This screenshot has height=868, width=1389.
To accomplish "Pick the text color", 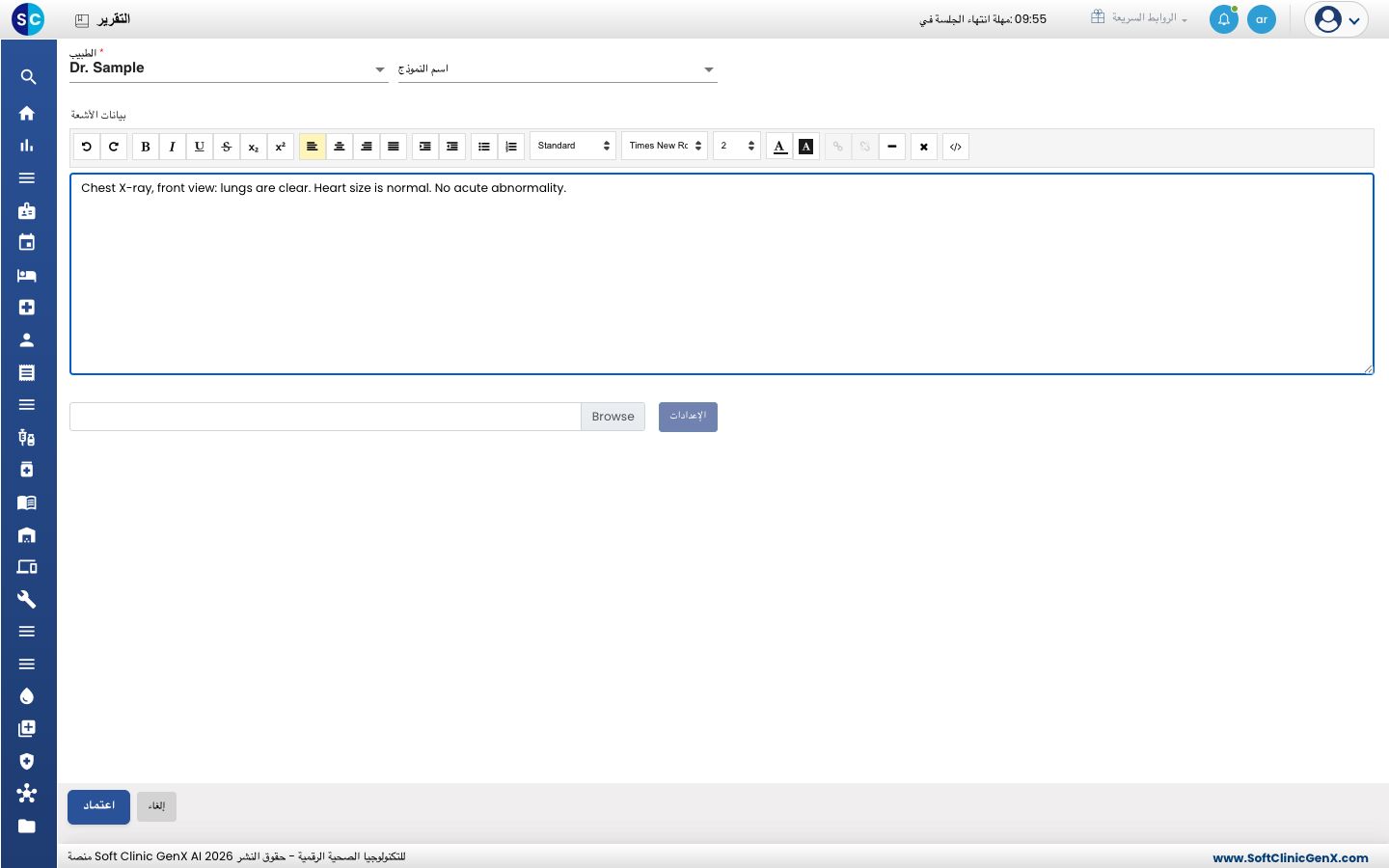I will 779,147.
